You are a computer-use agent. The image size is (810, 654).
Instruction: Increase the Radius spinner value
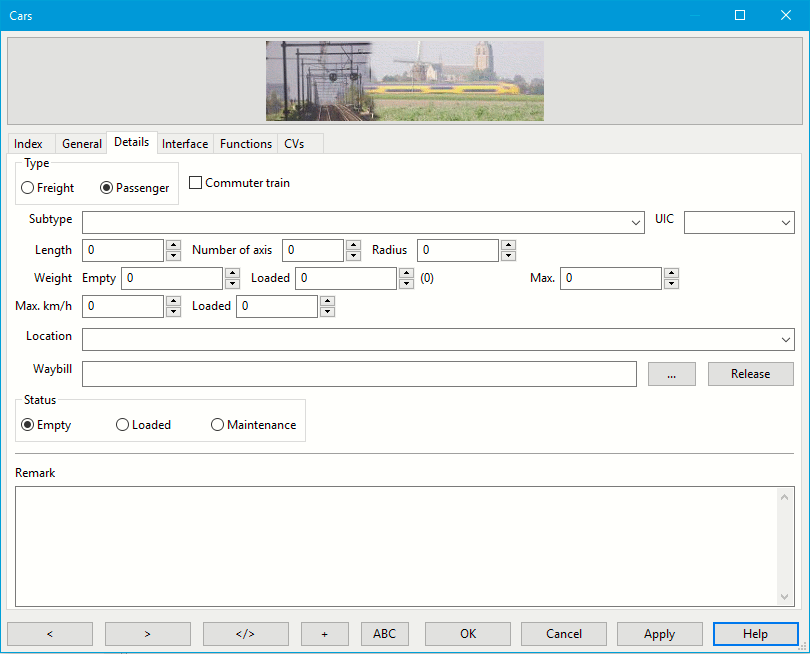(x=508, y=245)
